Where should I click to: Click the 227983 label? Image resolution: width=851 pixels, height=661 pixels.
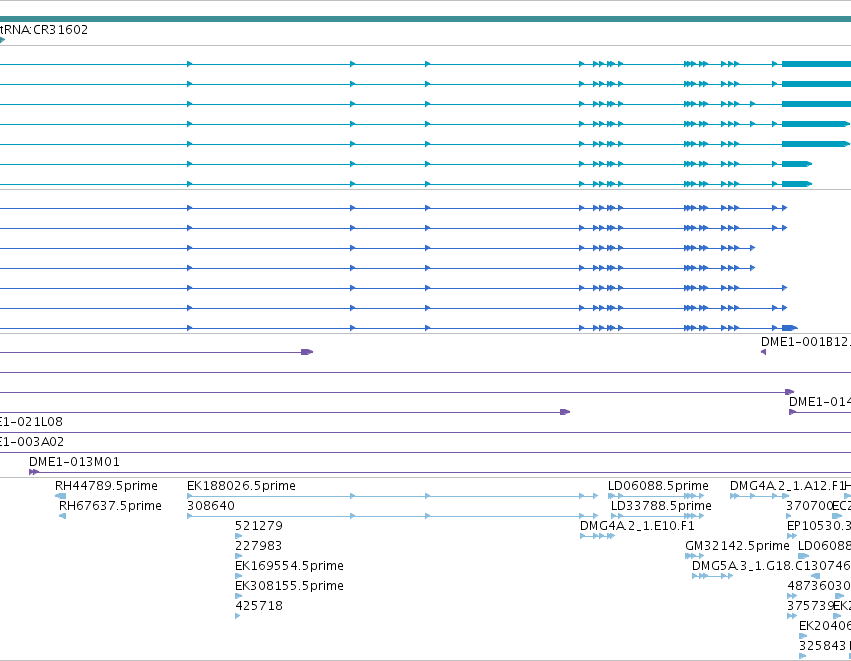259,546
